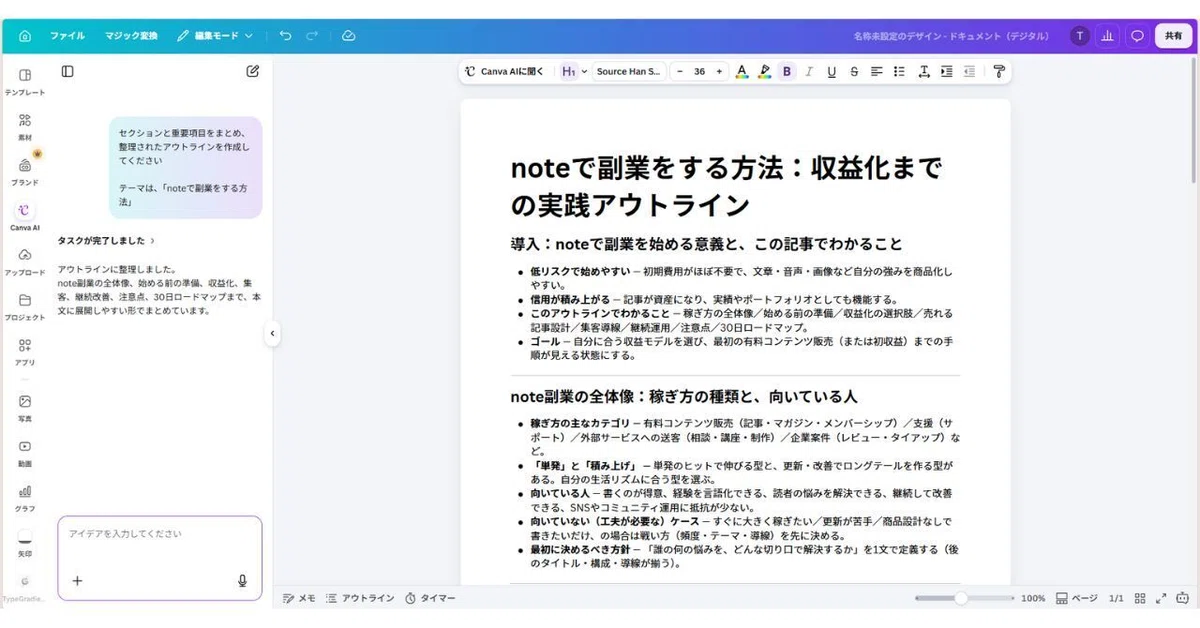Image resolution: width=1200 pixels, height=628 pixels.
Task: Open the comments speech bubble icon
Action: [1137, 36]
